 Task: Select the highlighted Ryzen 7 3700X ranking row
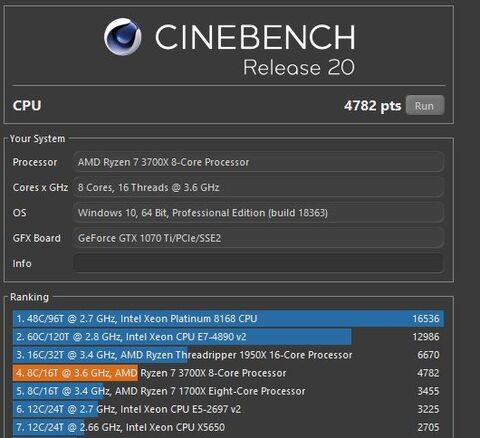pos(228,373)
